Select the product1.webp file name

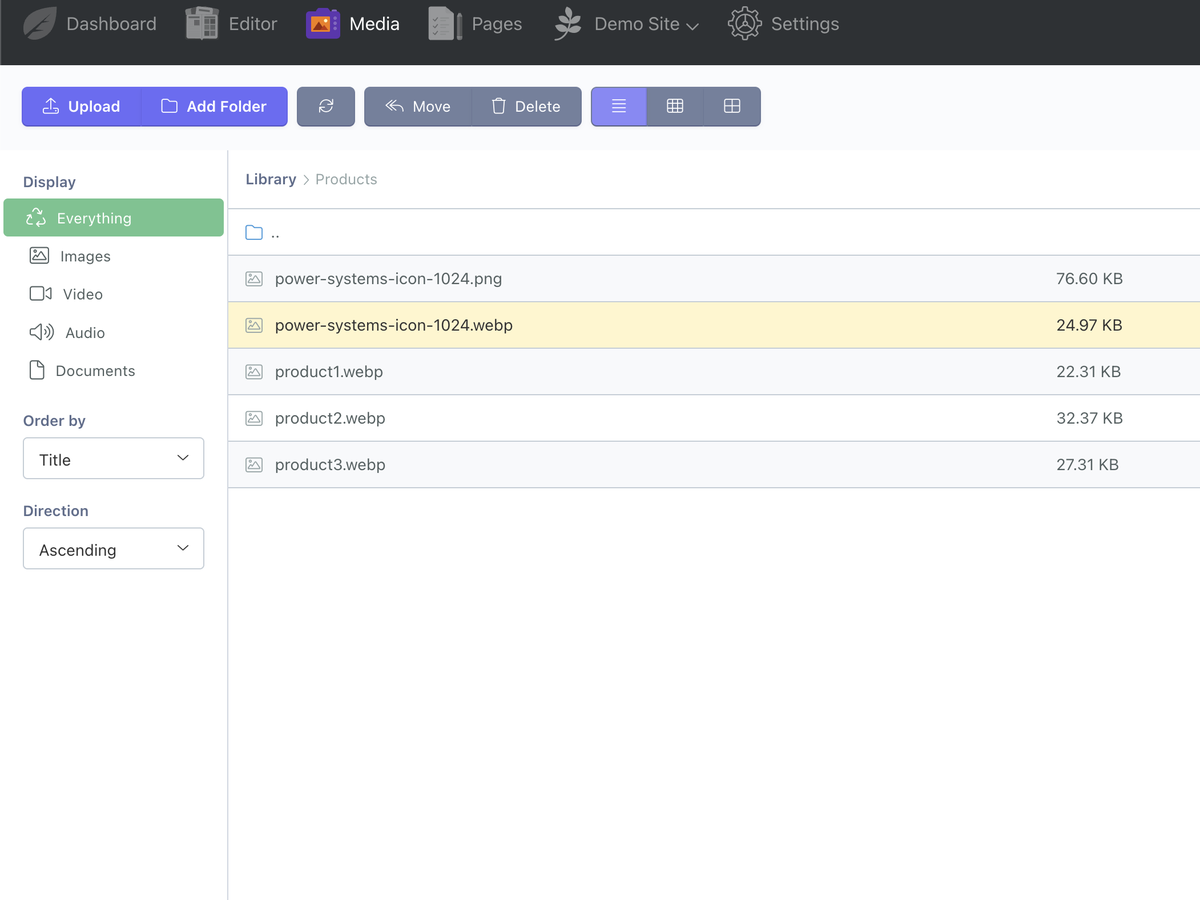[x=329, y=372]
